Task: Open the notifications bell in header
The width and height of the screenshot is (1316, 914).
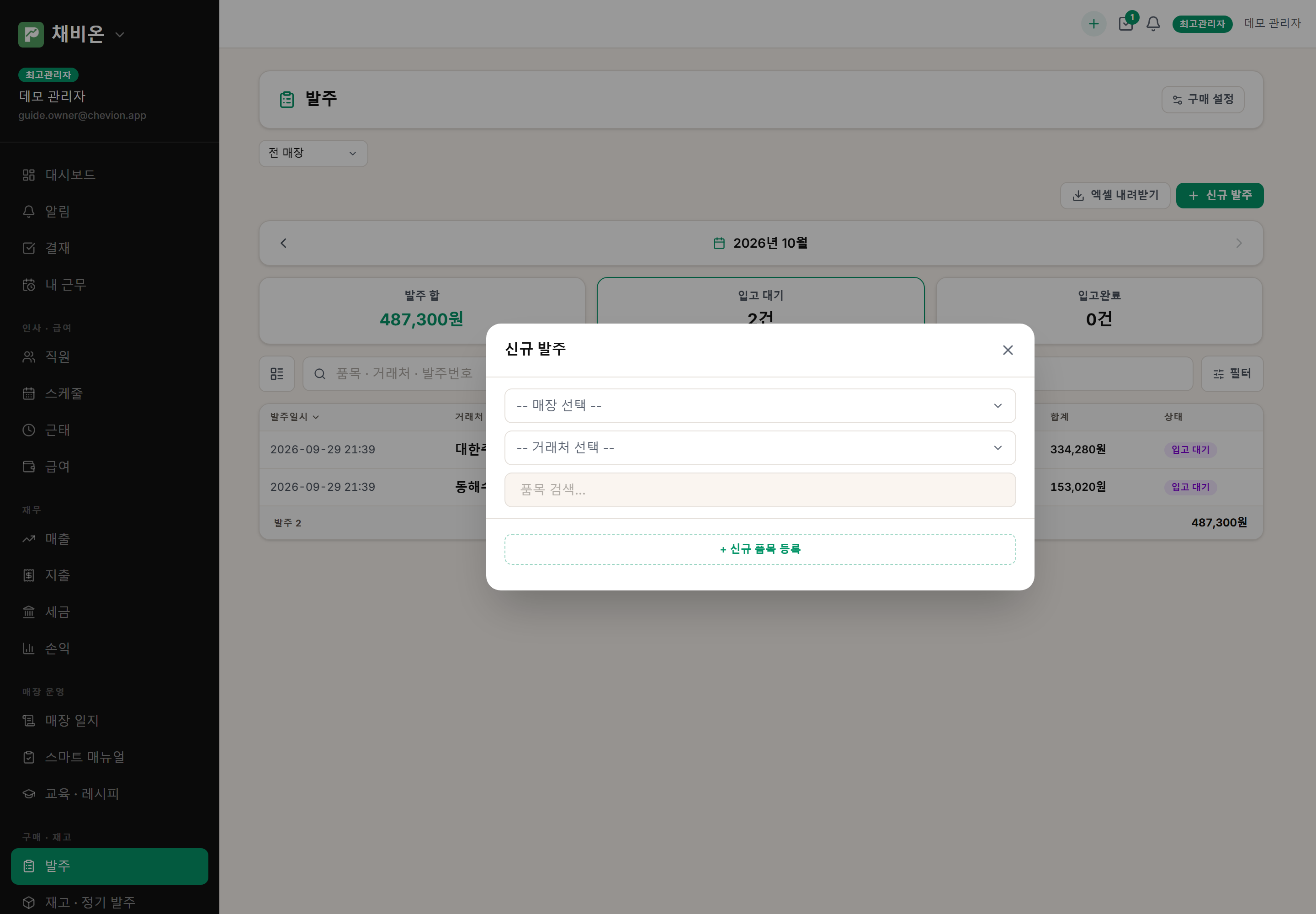Action: [x=1153, y=23]
